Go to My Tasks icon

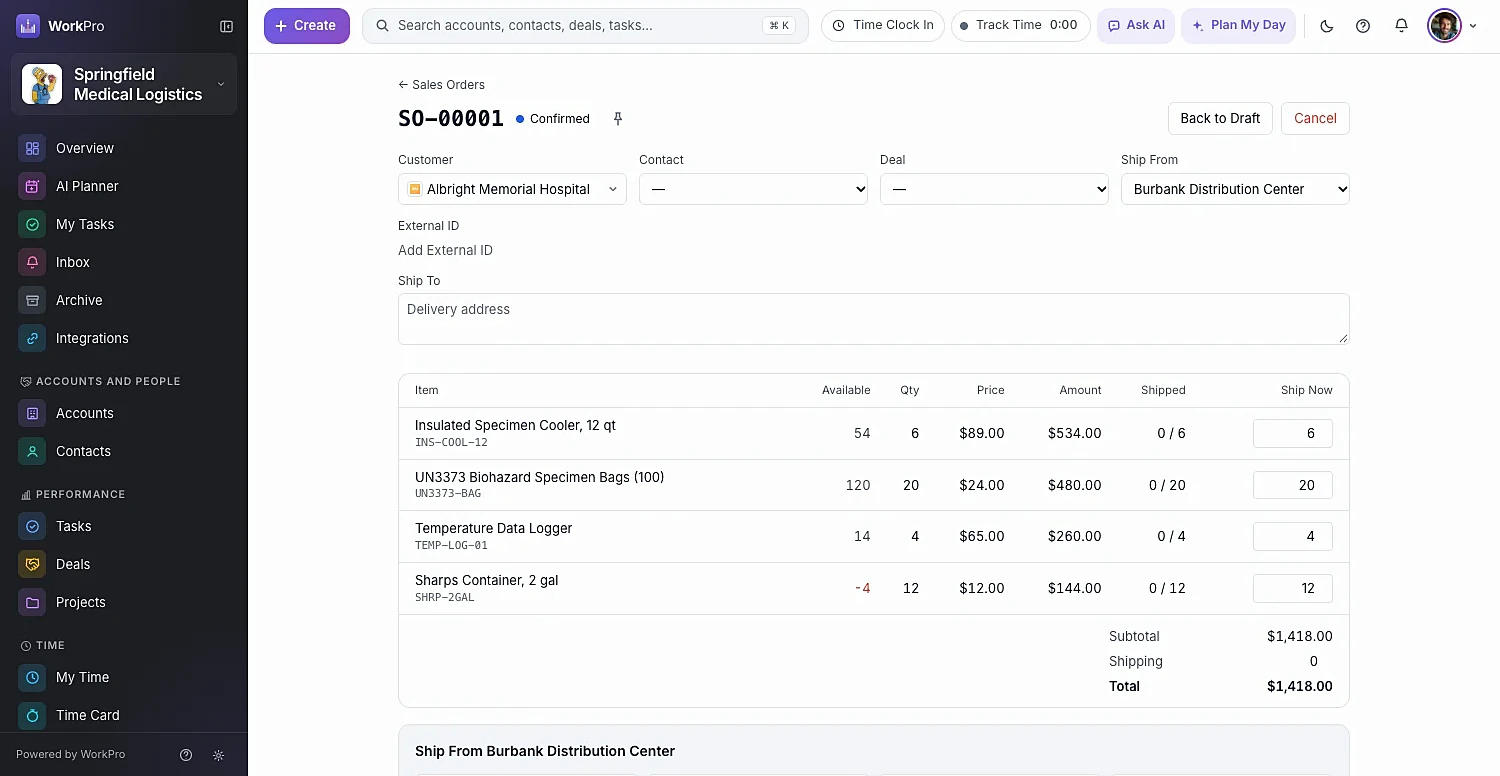coord(32,224)
